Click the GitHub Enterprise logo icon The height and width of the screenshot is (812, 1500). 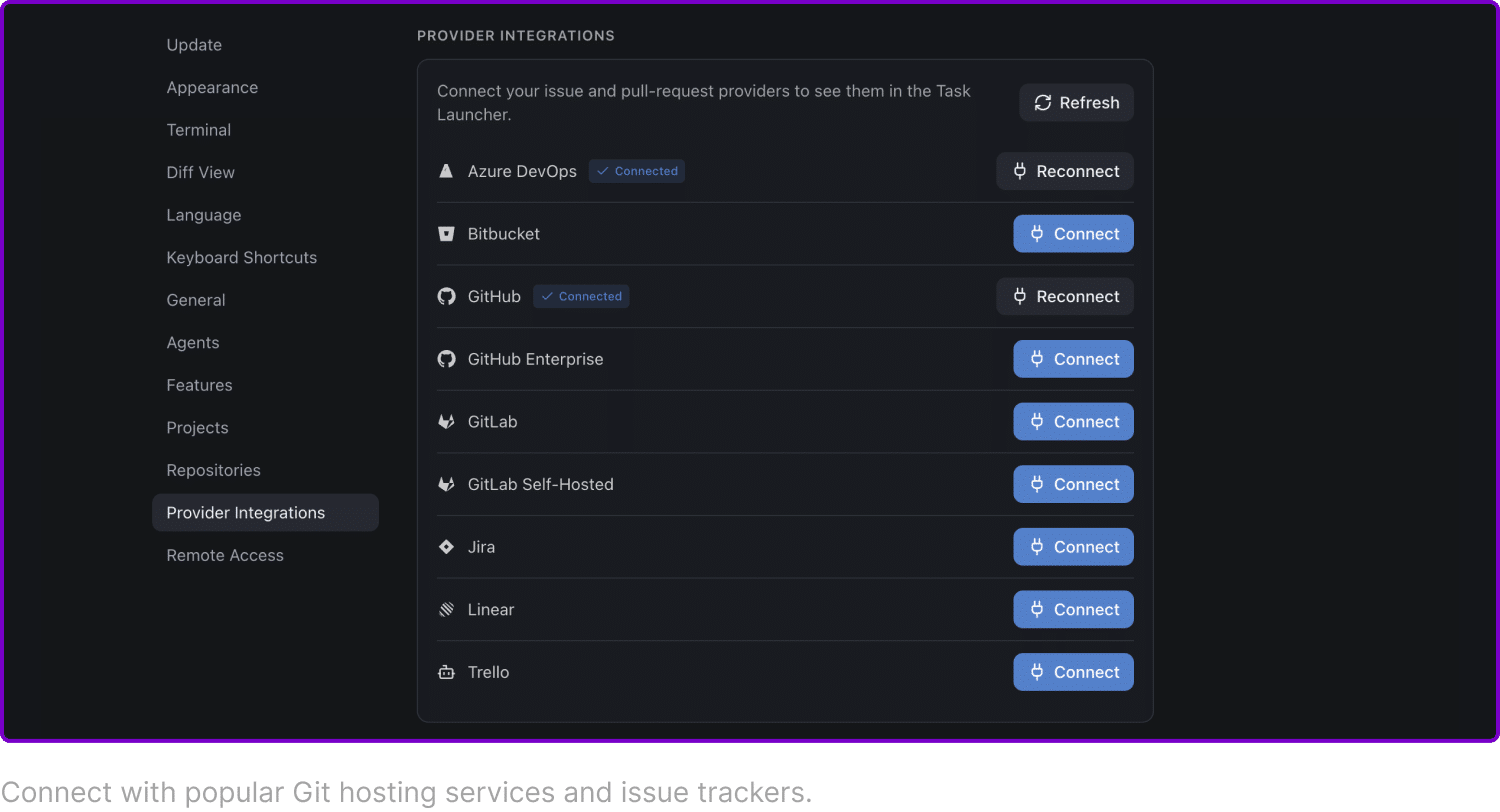(446, 359)
